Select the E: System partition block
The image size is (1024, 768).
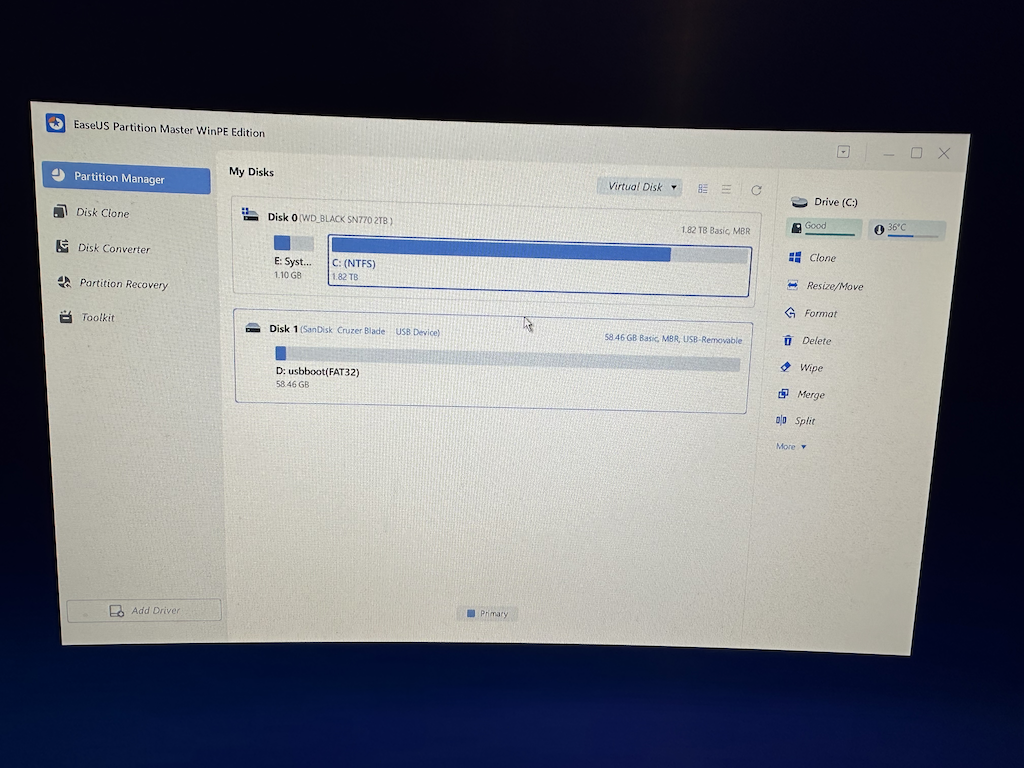(x=293, y=257)
